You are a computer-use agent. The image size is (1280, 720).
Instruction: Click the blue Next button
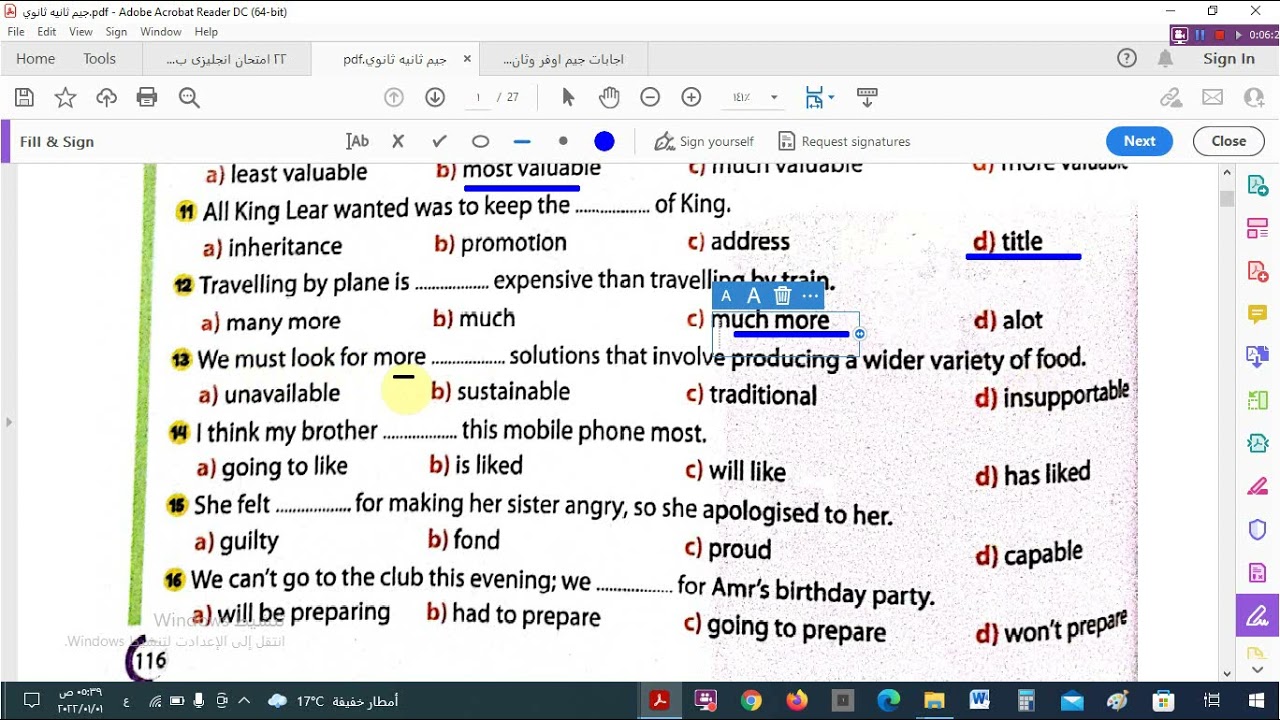pos(1140,141)
